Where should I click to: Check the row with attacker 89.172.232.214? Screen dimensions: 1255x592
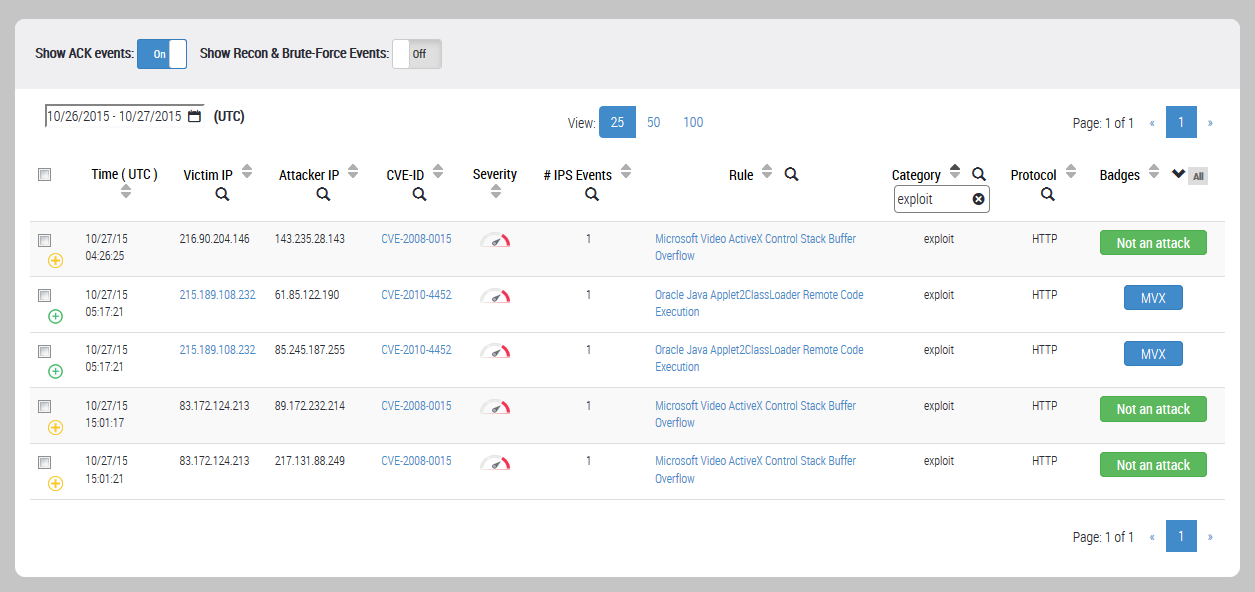pos(44,406)
